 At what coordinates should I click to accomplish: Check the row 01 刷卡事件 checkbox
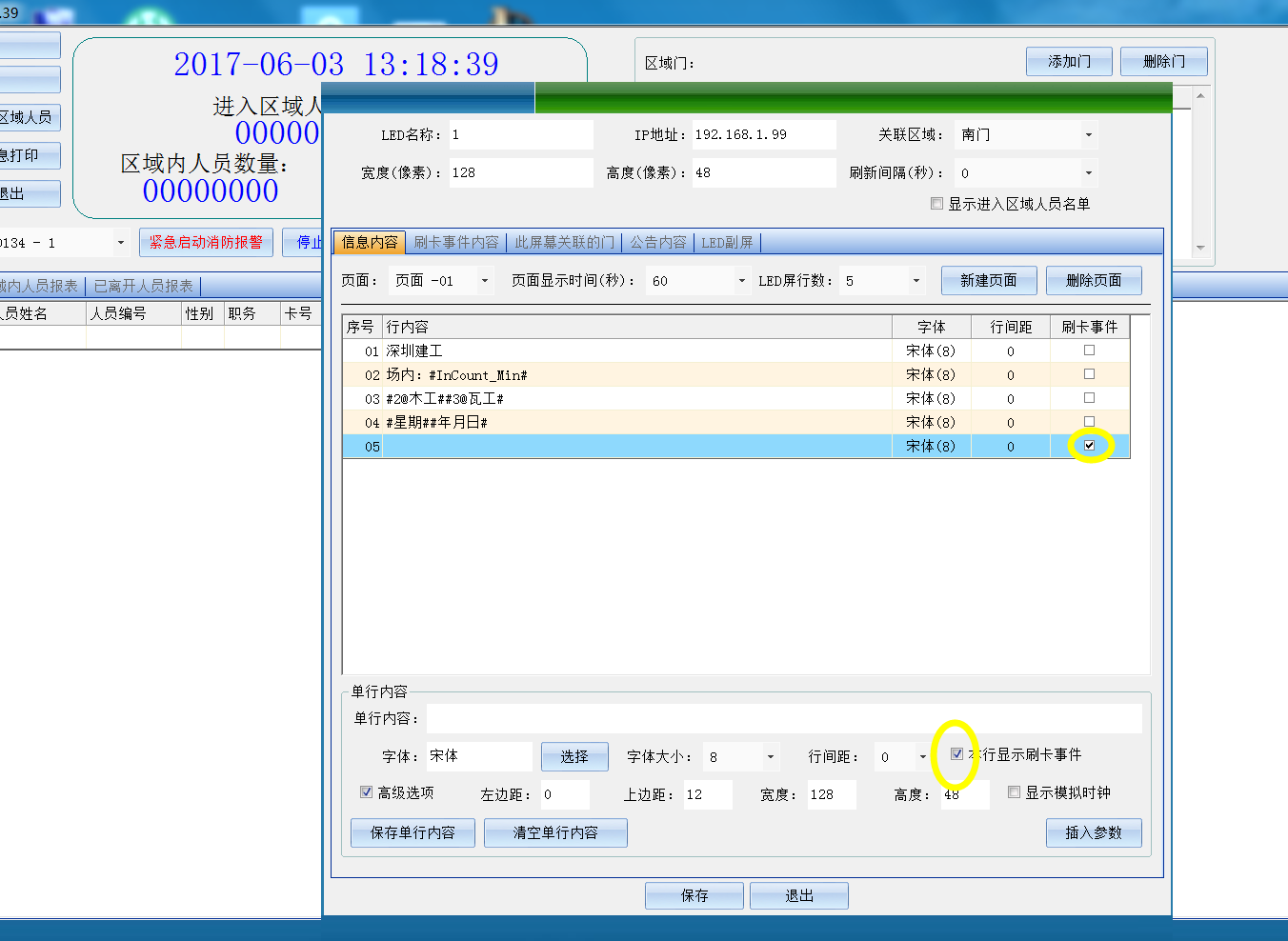(1089, 350)
